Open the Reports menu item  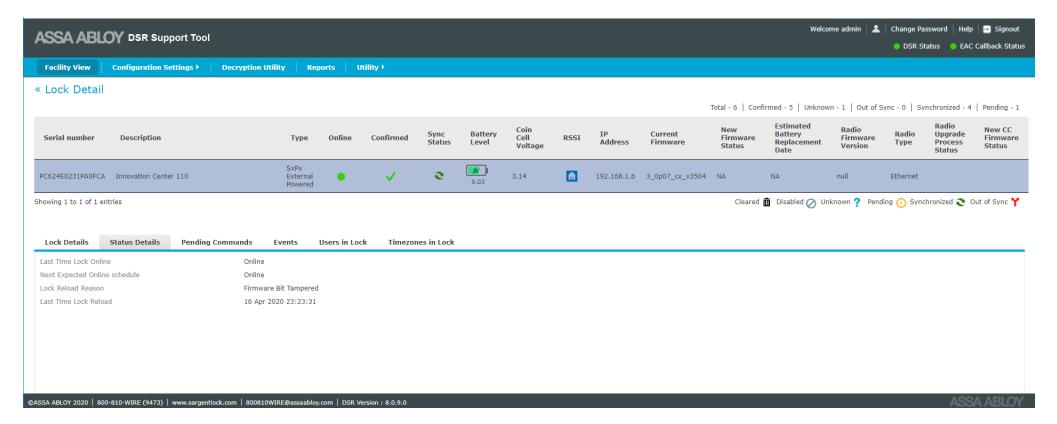[x=321, y=67]
